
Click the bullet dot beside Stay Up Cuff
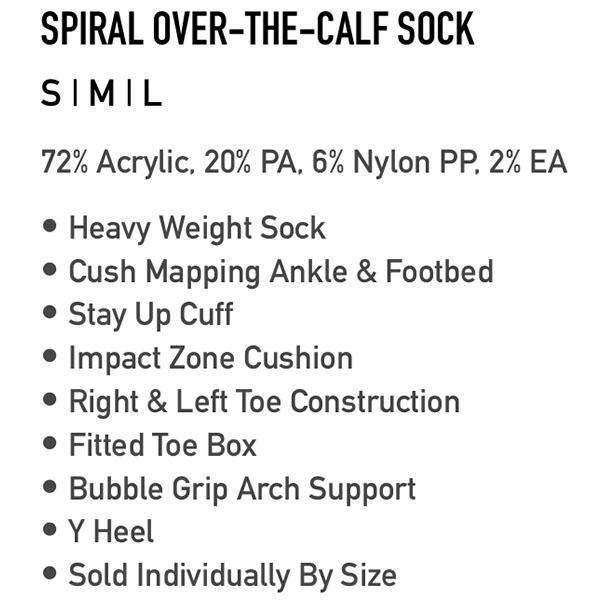tap(50, 313)
